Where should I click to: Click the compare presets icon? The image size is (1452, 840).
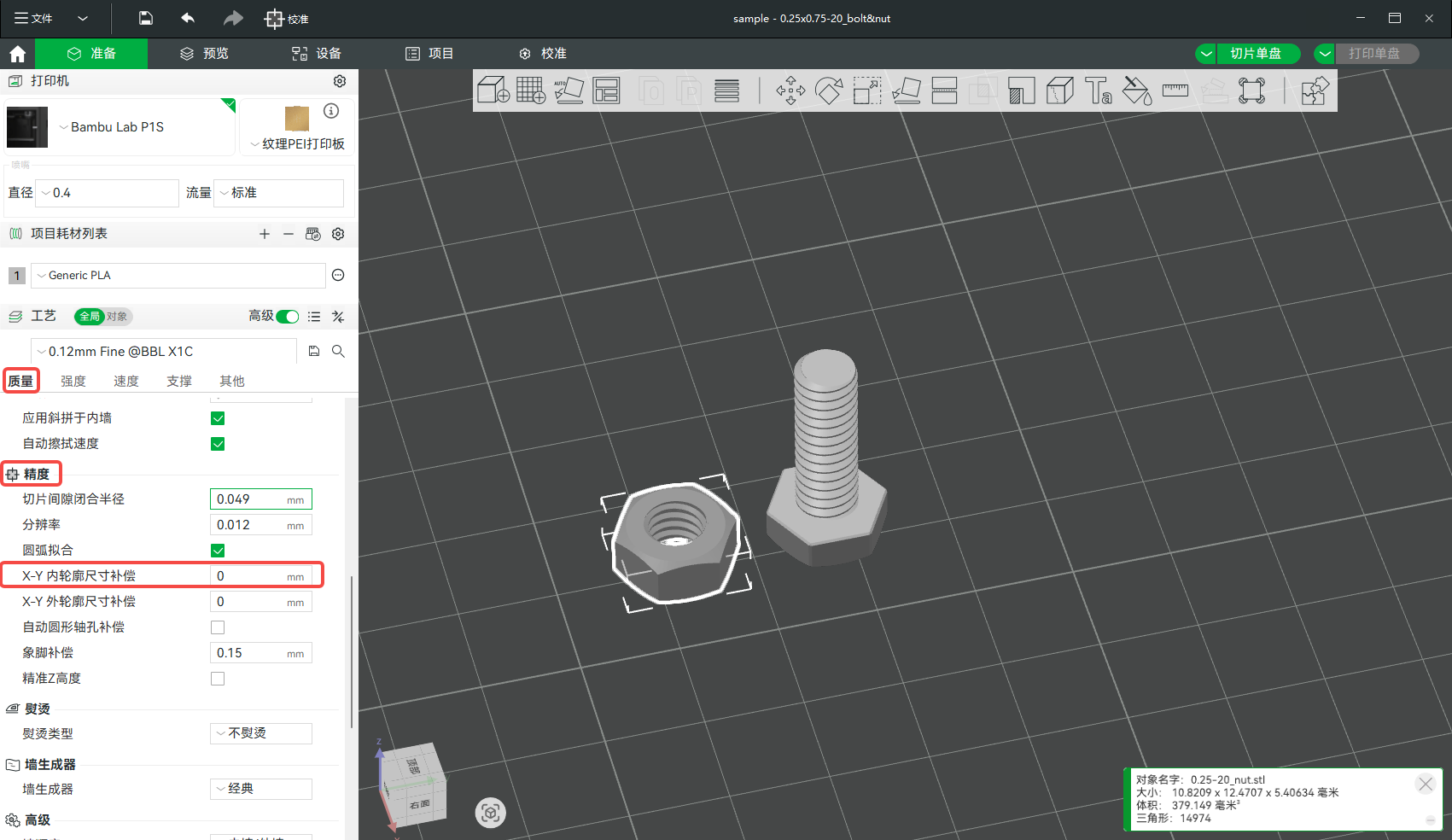(338, 317)
